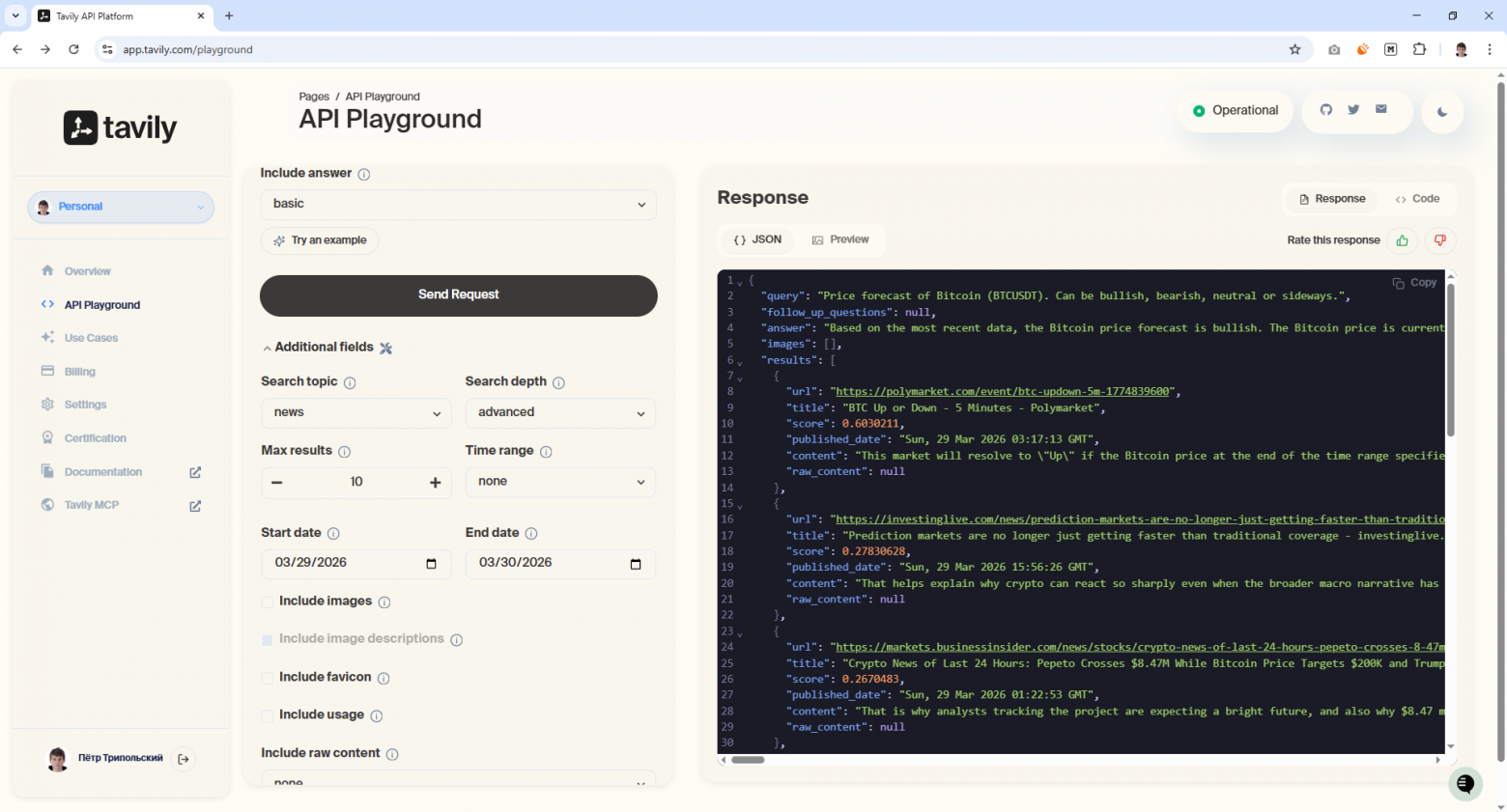Open the polymarket.com result URL
The image size is (1507, 812).
[1004, 392]
